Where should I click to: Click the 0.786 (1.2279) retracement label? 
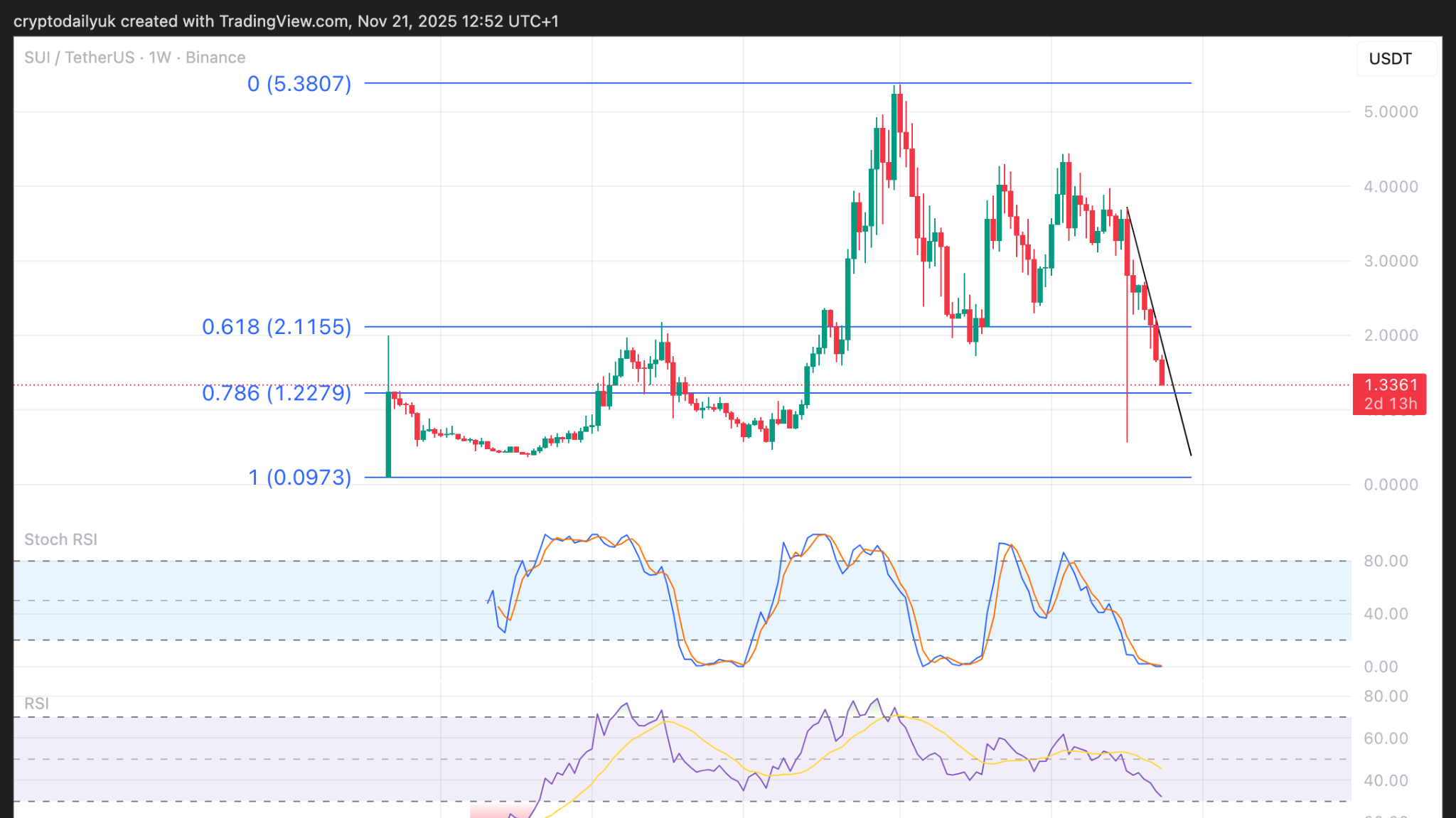277,393
